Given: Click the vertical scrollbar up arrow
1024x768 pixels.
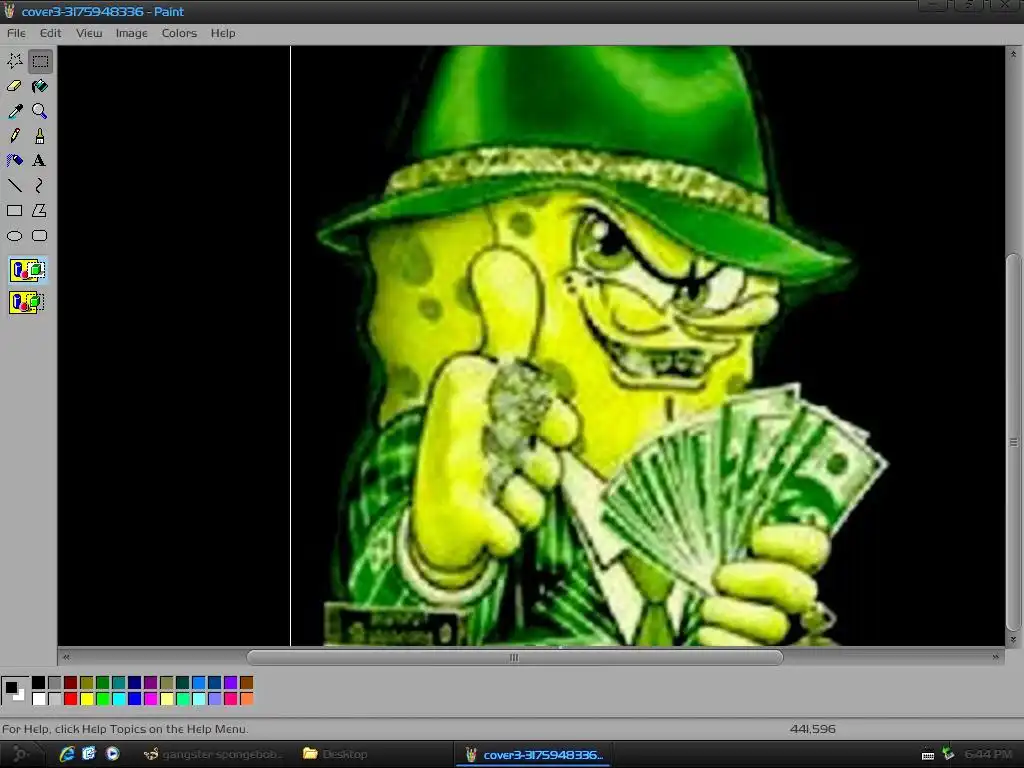Looking at the screenshot, I should coord(1014,54).
